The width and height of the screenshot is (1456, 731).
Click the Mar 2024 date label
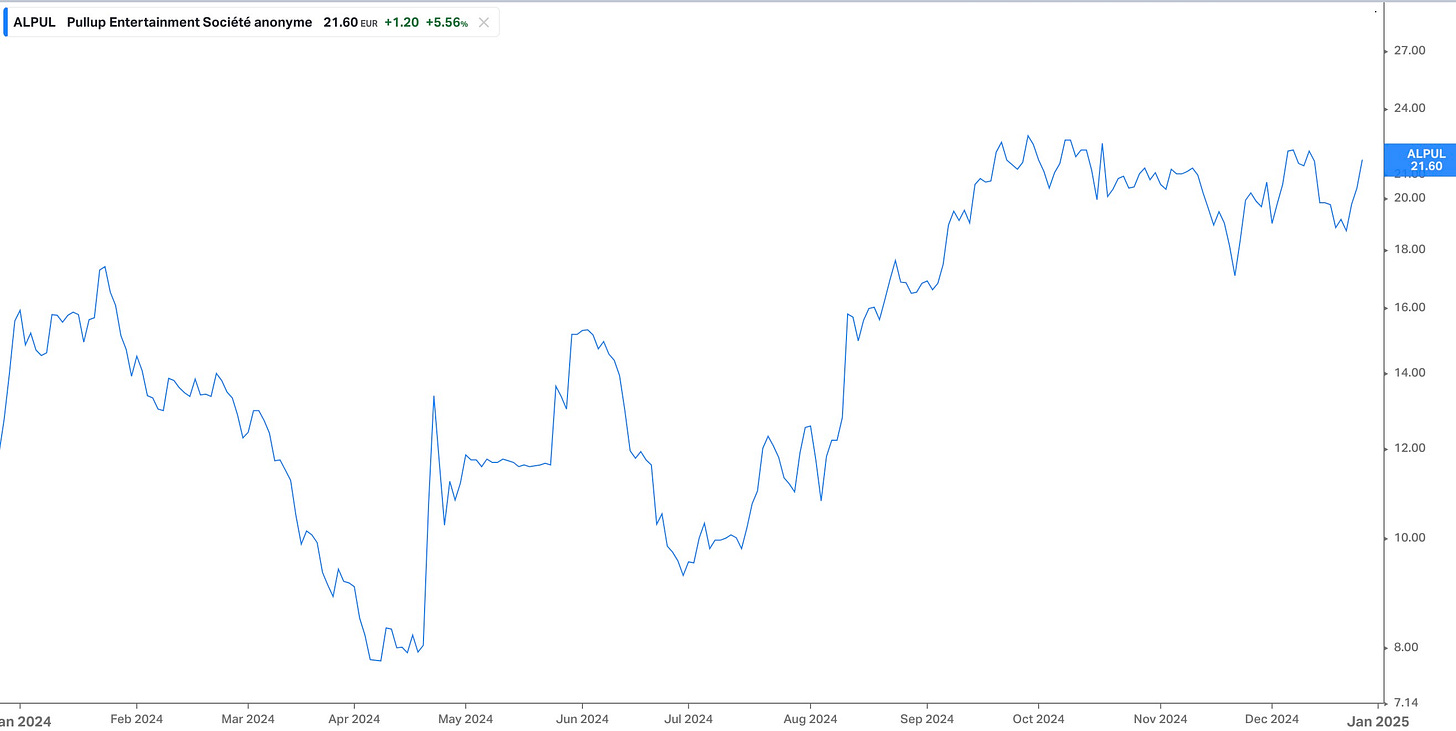pyautogui.click(x=247, y=719)
